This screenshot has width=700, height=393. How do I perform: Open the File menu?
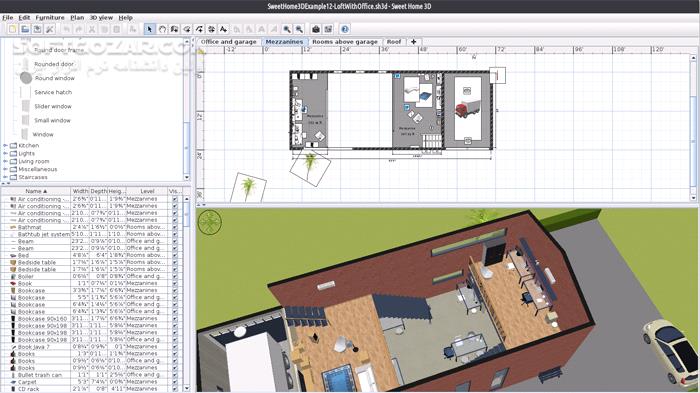[x=8, y=17]
